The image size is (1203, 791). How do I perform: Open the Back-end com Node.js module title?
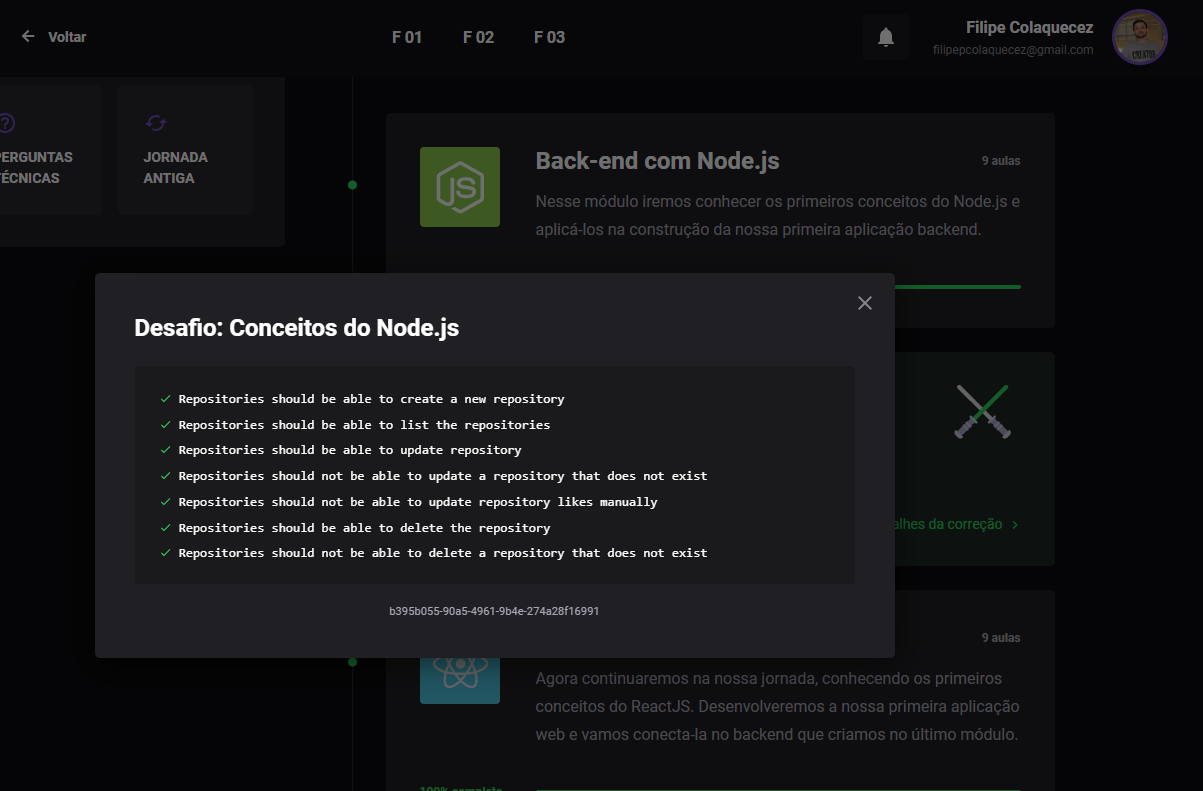point(657,161)
